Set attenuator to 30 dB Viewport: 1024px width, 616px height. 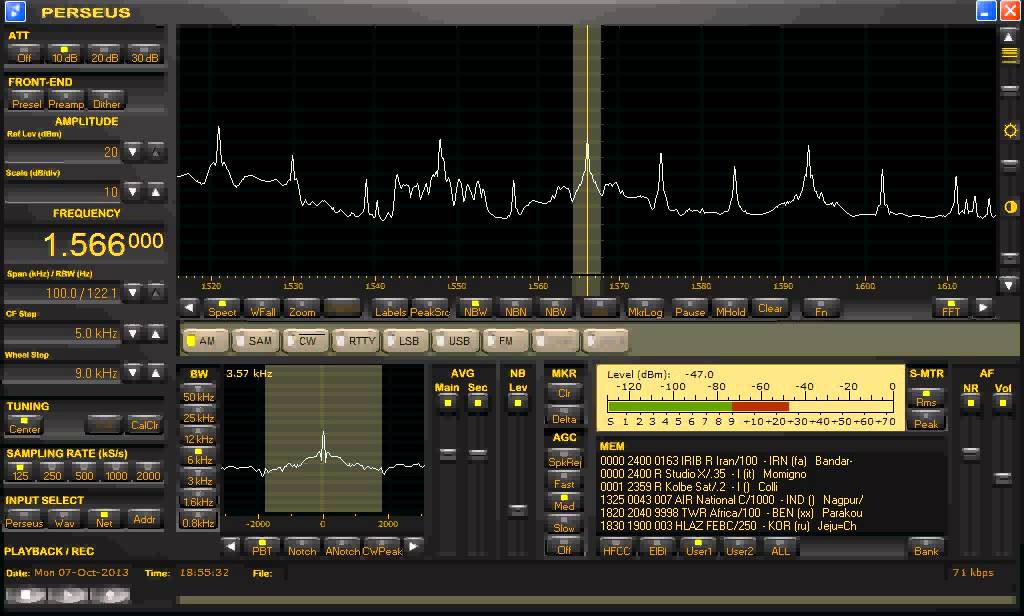point(144,54)
